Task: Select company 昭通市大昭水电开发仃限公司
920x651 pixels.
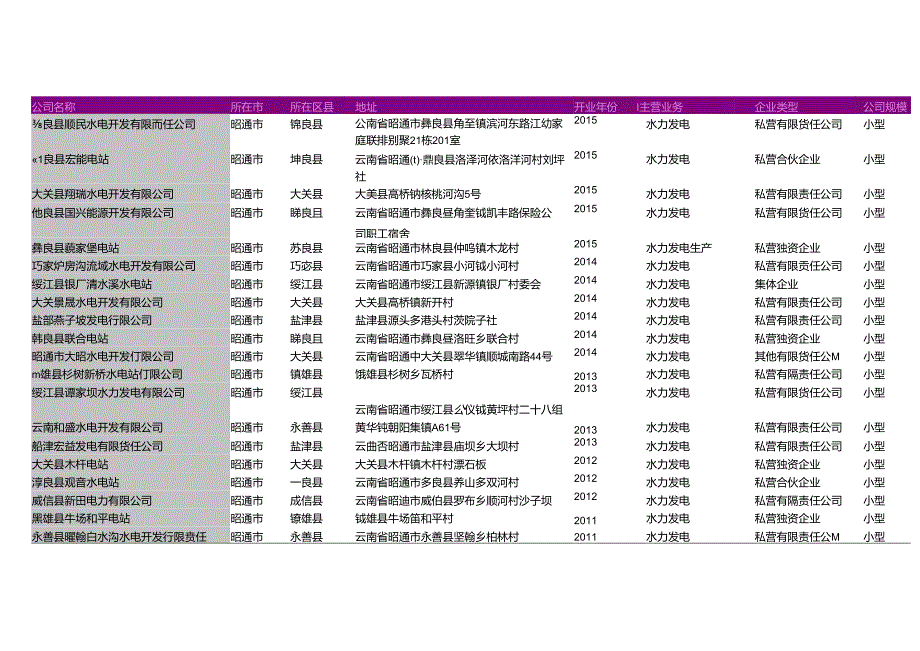Action: coord(103,357)
